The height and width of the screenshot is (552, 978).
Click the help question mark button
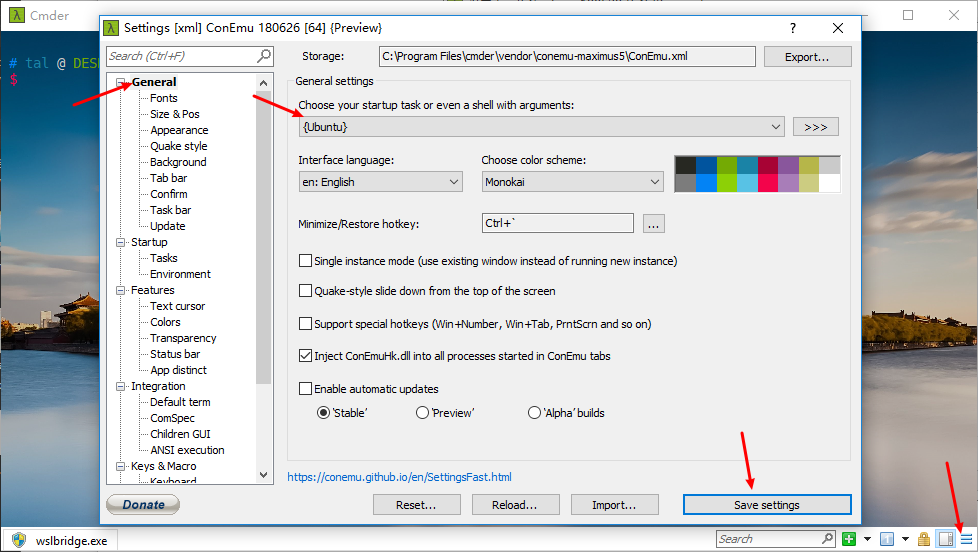(793, 28)
